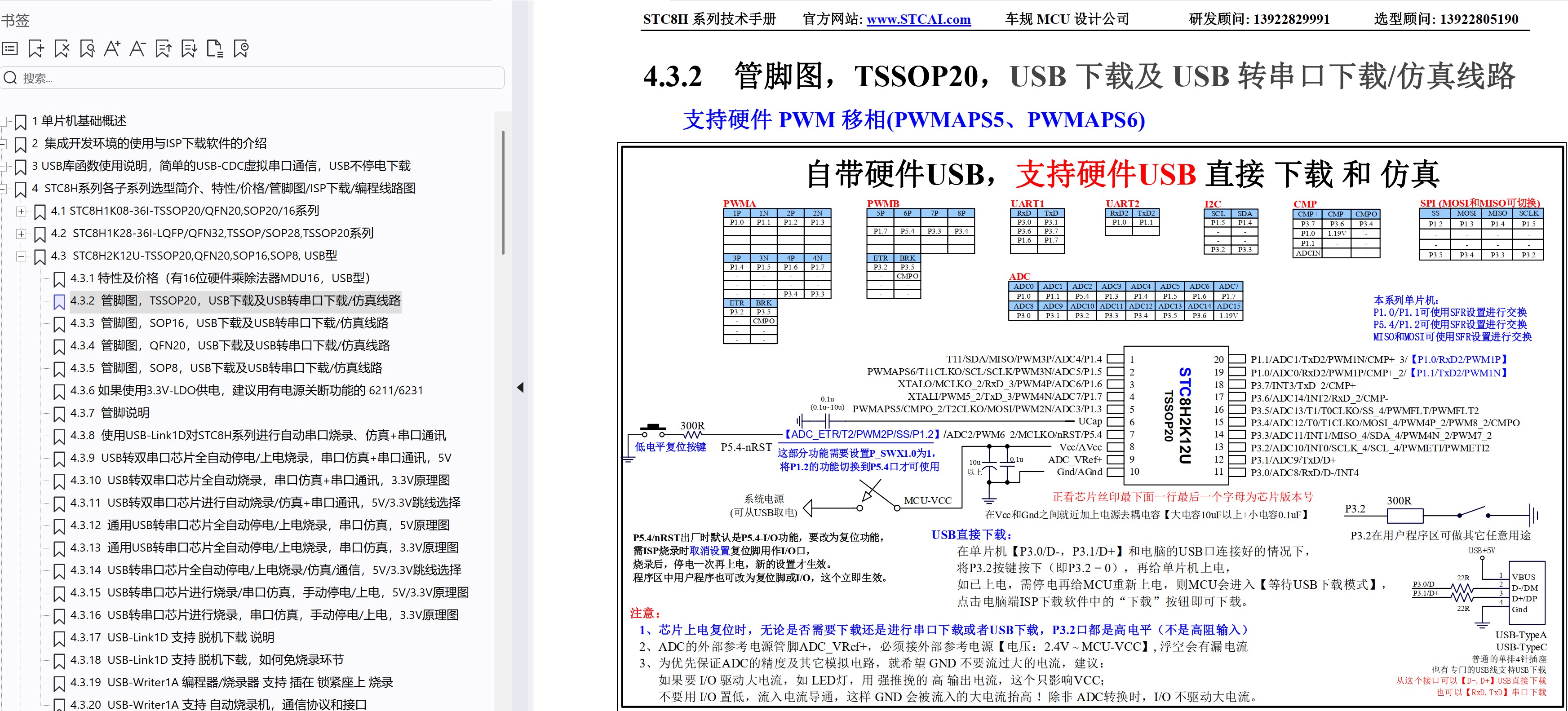Toggle the bookmark list panel view
Viewport: 1568px width, 711px height.
pyautogui.click(x=9, y=48)
